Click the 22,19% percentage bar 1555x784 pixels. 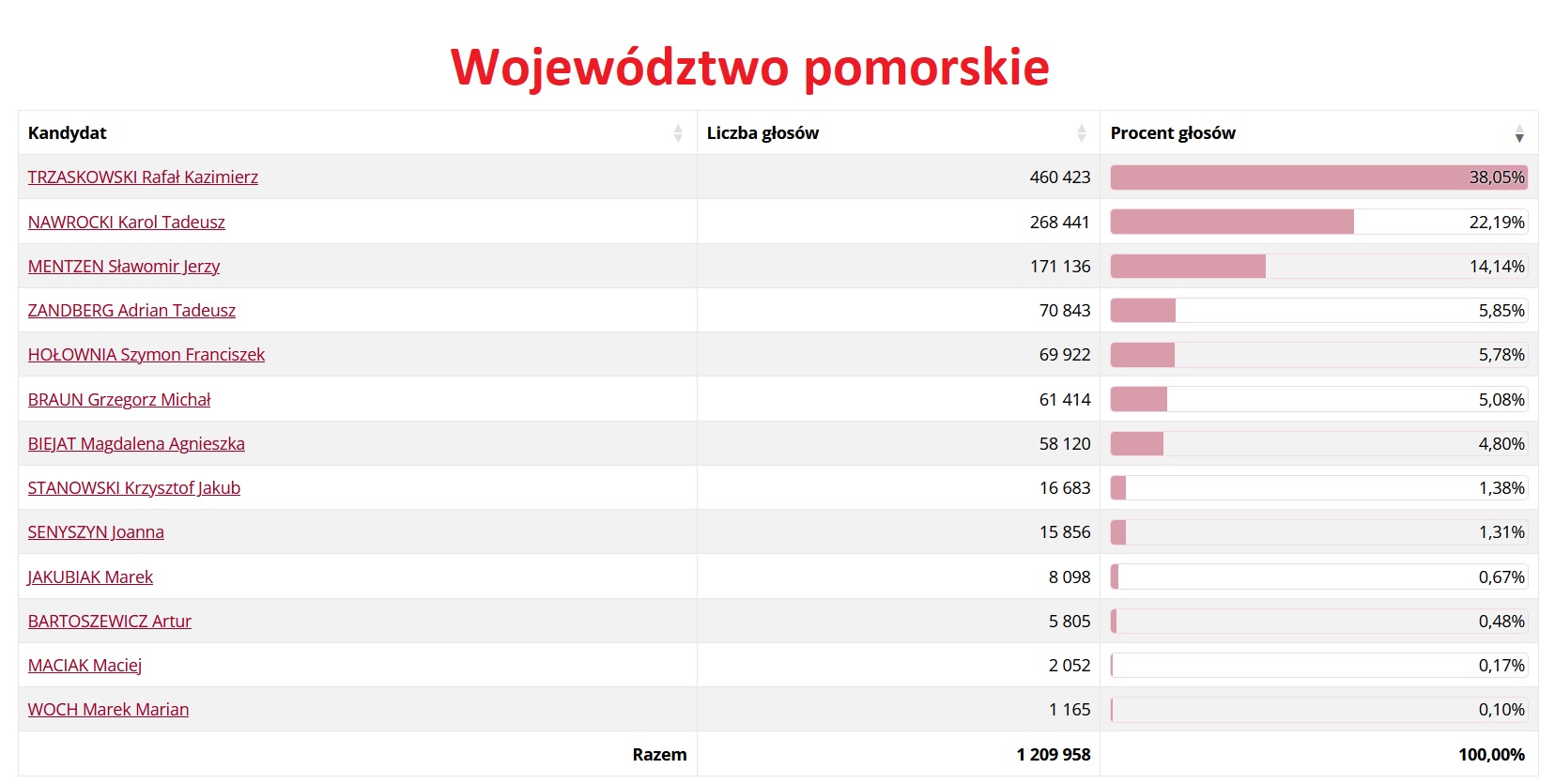1318,223
